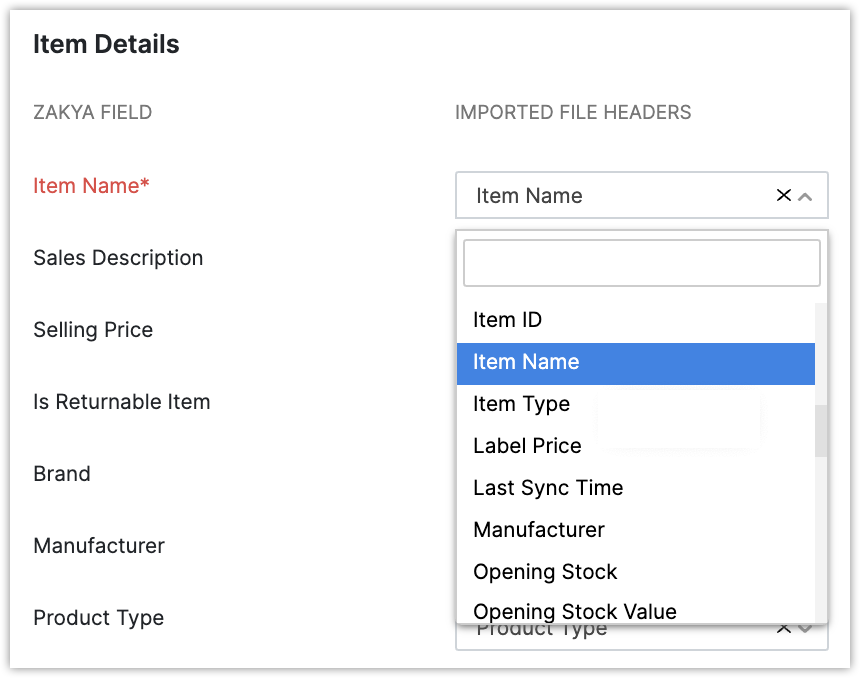Click the Brand field label
The image size is (860, 678).
[62, 474]
